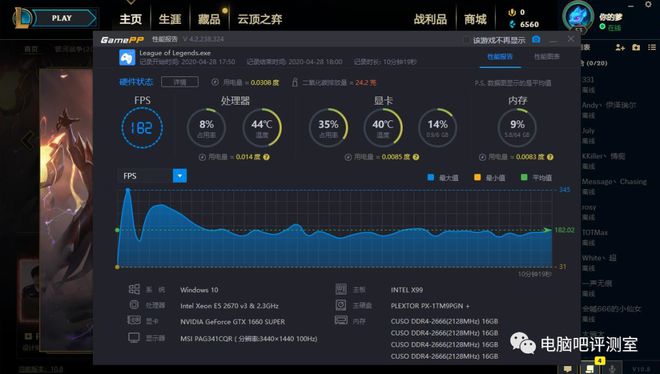
Task: Open the missions icon with badge 4
Action: tap(591, 368)
